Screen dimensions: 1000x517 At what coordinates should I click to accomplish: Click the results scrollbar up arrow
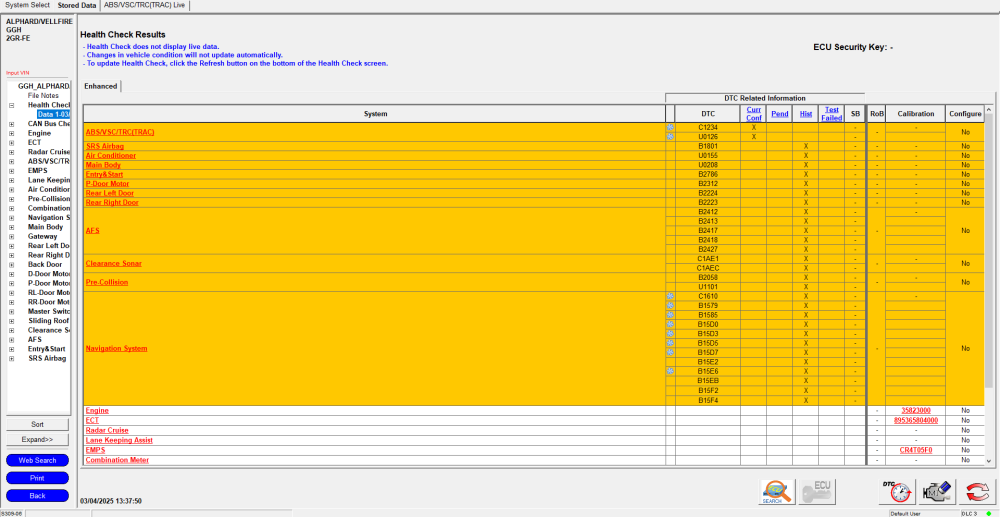[x=989, y=110]
